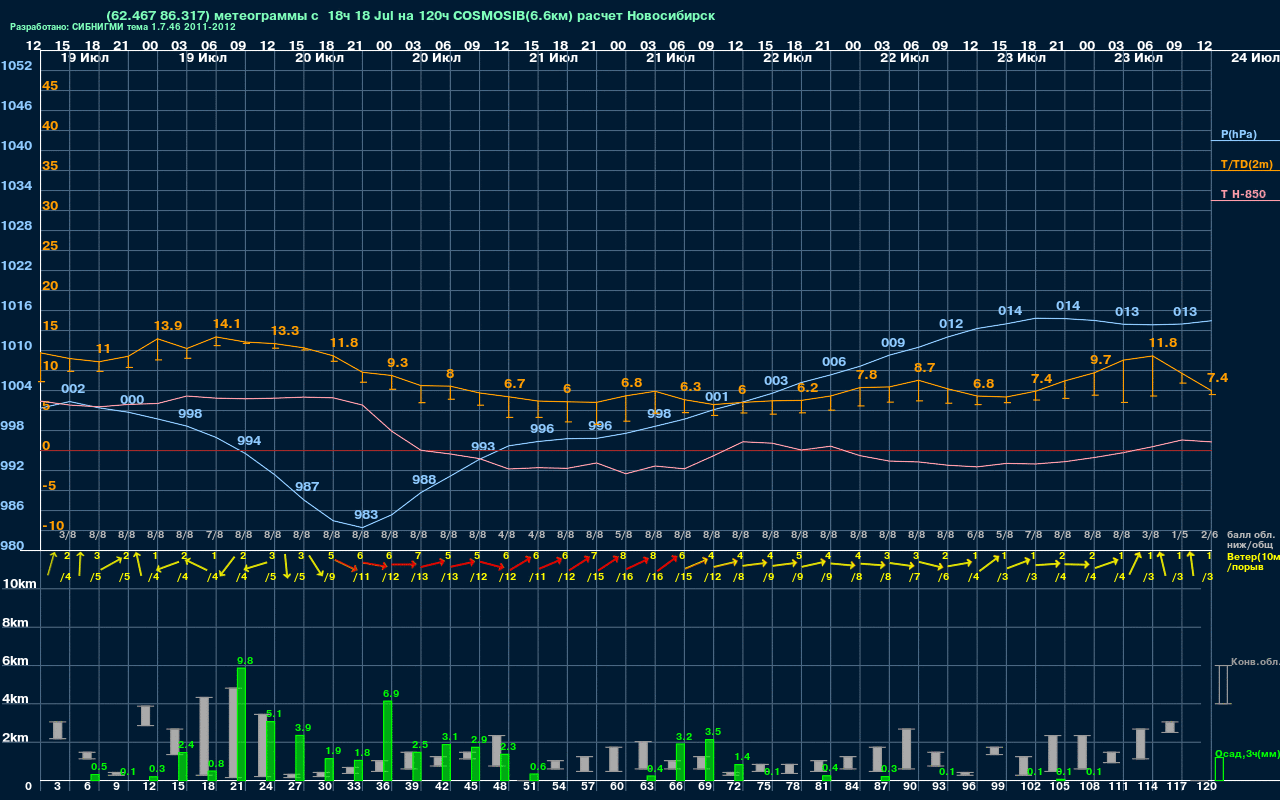1280x800 pixels.
Task: Click the 9.3 temperature value
Action: click(x=397, y=362)
